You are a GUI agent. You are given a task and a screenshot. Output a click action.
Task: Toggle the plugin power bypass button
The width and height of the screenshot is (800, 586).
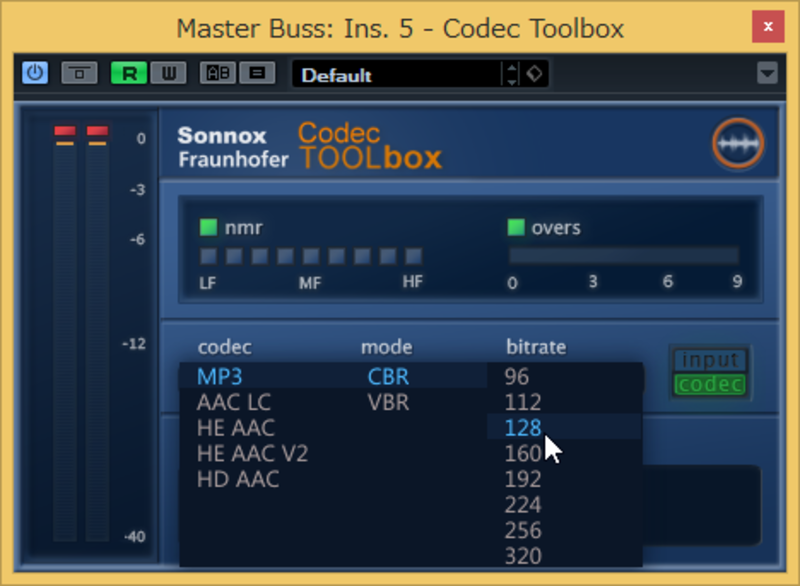pos(35,73)
